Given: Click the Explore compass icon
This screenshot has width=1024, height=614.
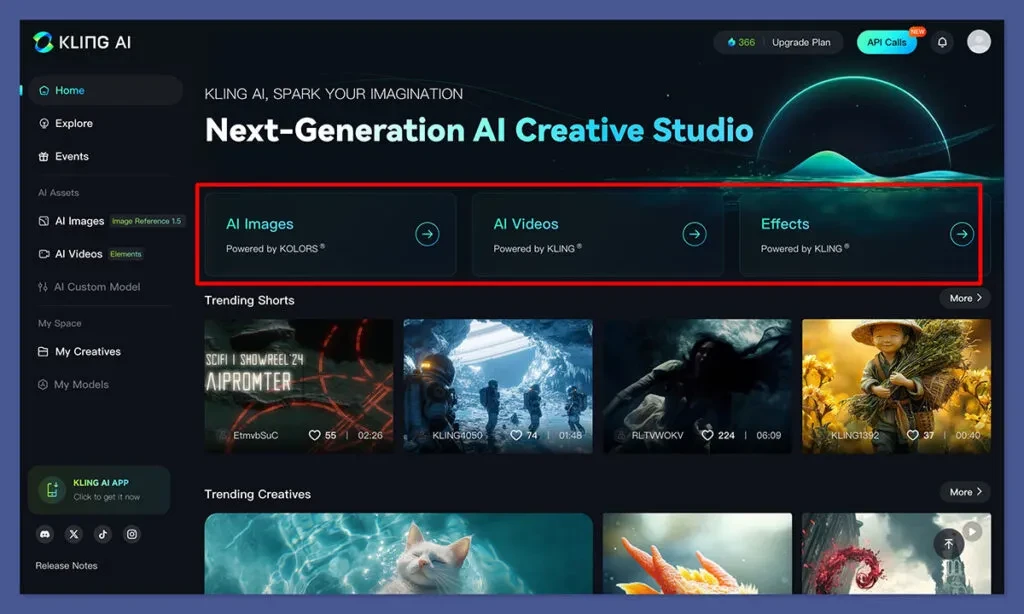Looking at the screenshot, I should pyautogui.click(x=46, y=123).
